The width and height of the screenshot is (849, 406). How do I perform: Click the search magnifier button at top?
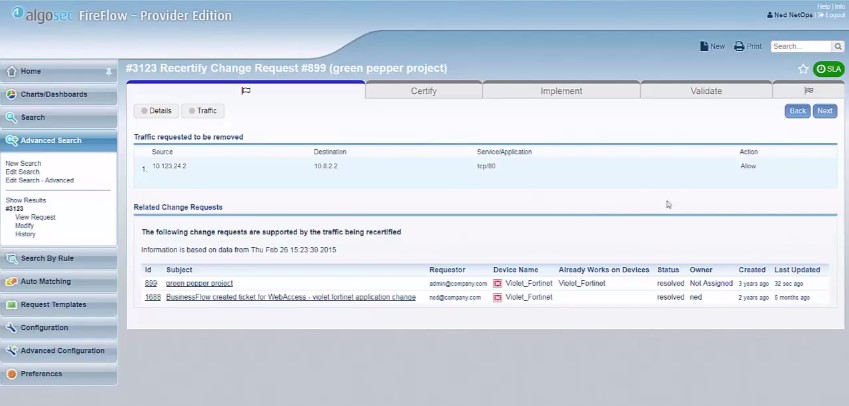(x=838, y=47)
